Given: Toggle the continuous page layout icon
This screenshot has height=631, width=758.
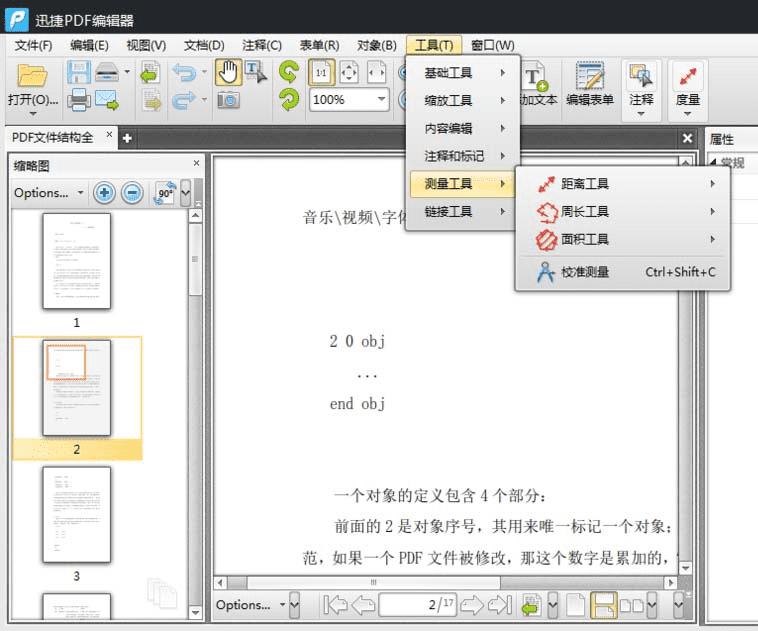Looking at the screenshot, I should point(603,605).
